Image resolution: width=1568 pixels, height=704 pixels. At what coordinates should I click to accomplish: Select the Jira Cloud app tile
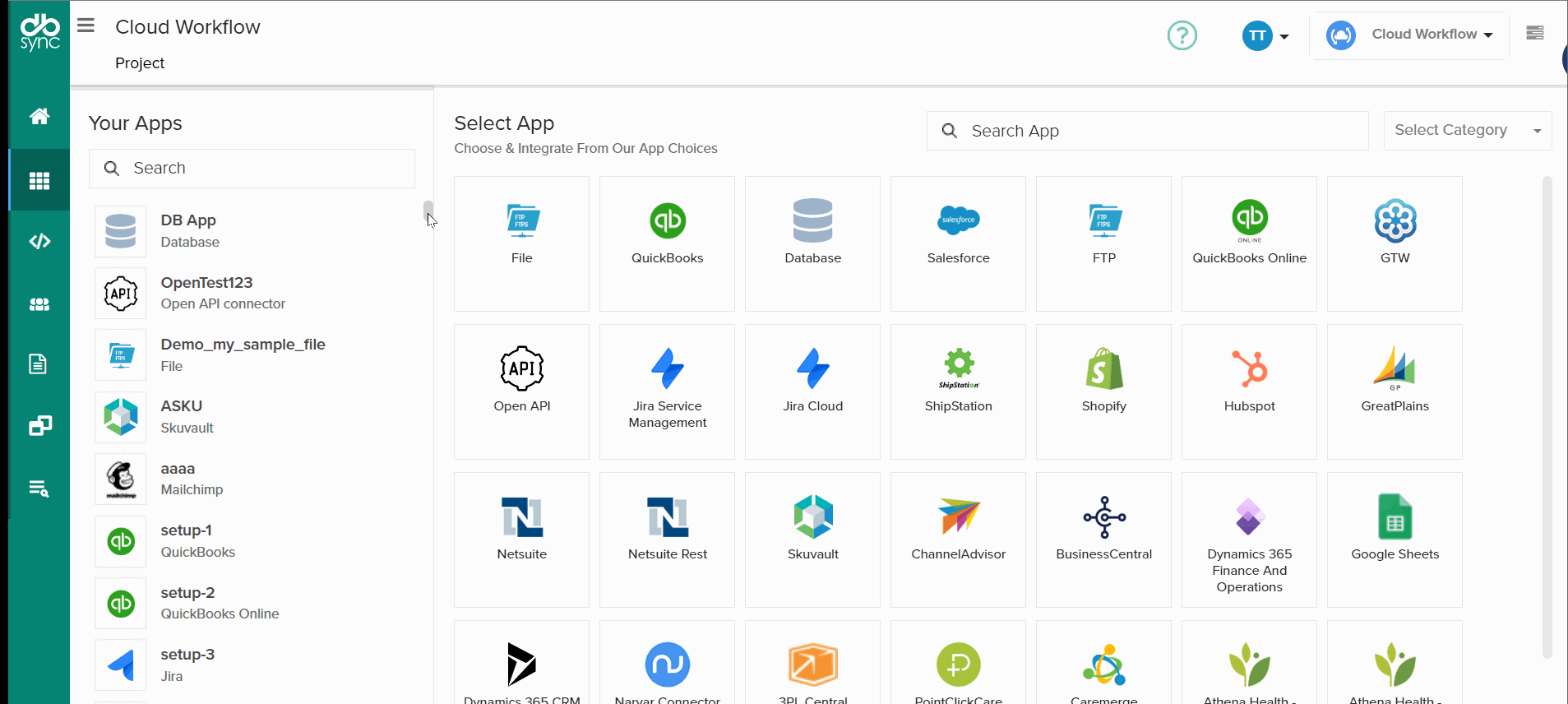pyautogui.click(x=812, y=391)
